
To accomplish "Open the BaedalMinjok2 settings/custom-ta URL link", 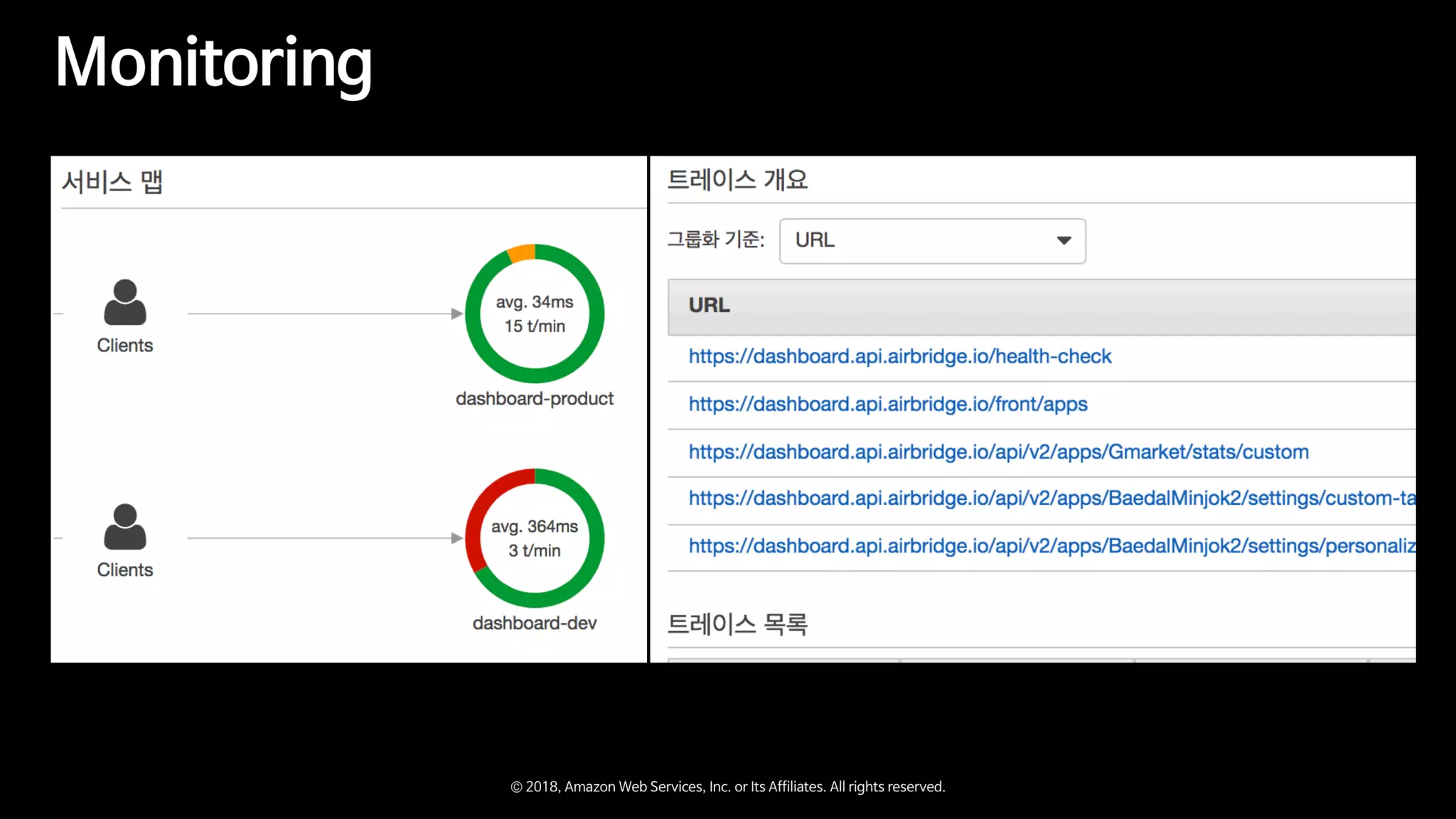I will [x=1051, y=498].
